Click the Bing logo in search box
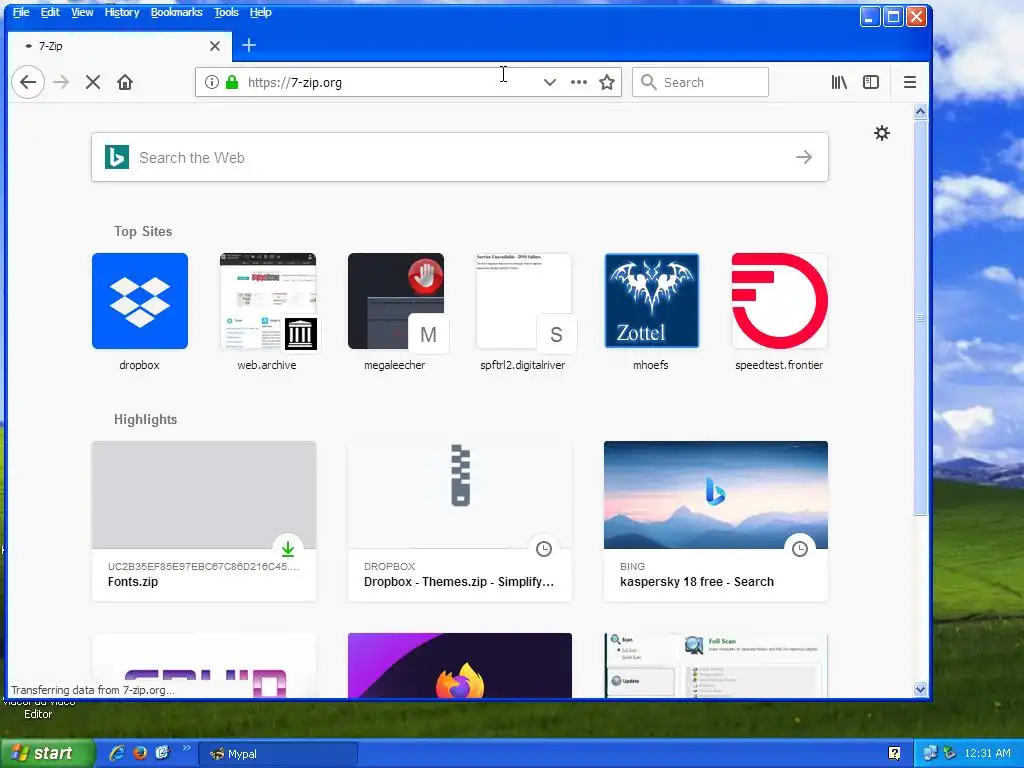Screen dimensions: 1024x768 click(x=117, y=157)
